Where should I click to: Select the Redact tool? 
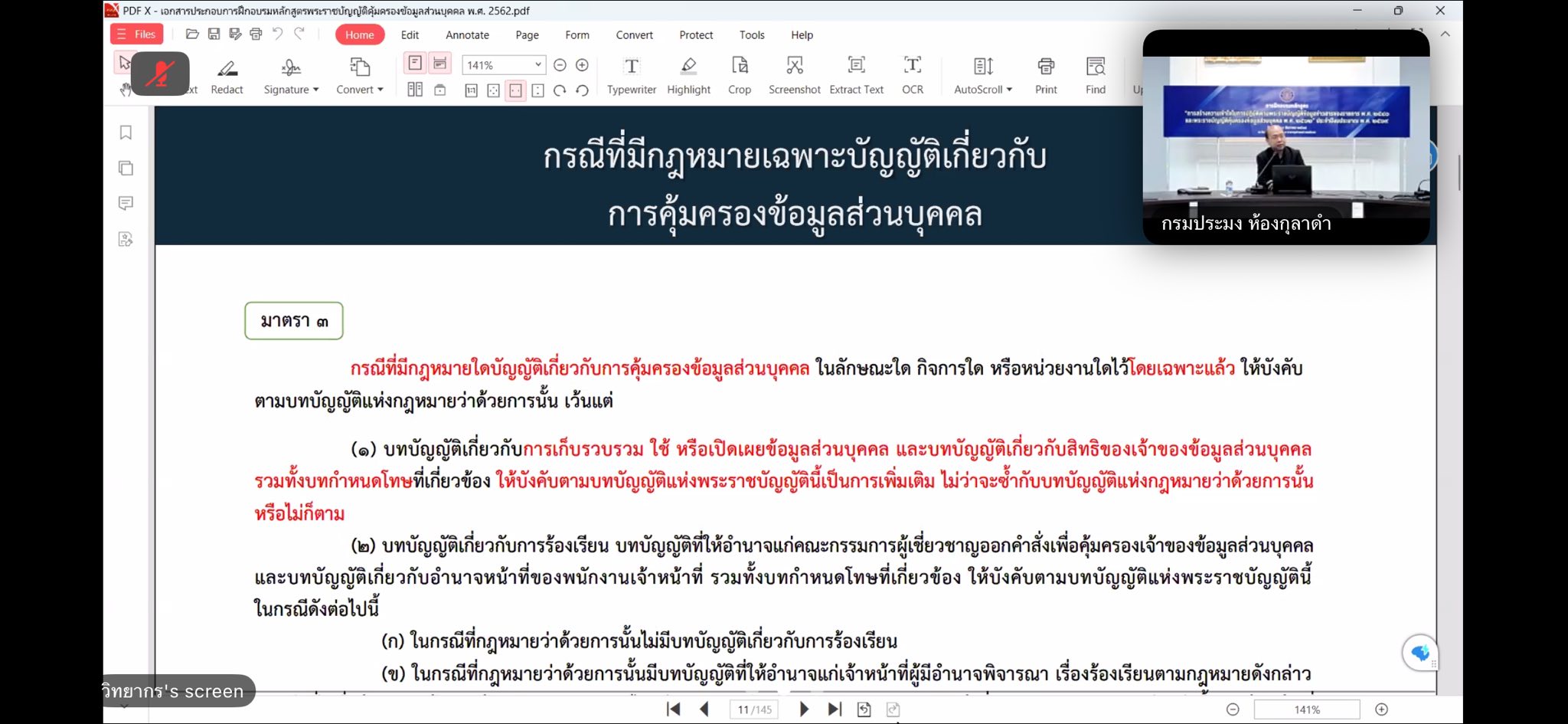pyautogui.click(x=227, y=75)
